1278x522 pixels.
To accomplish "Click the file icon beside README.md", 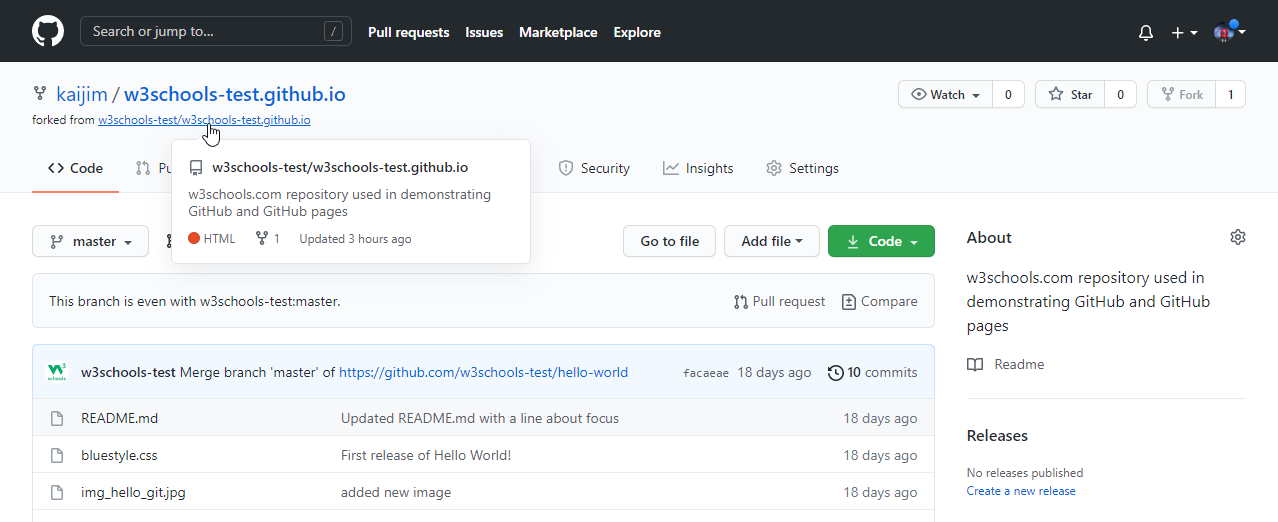I will point(57,418).
